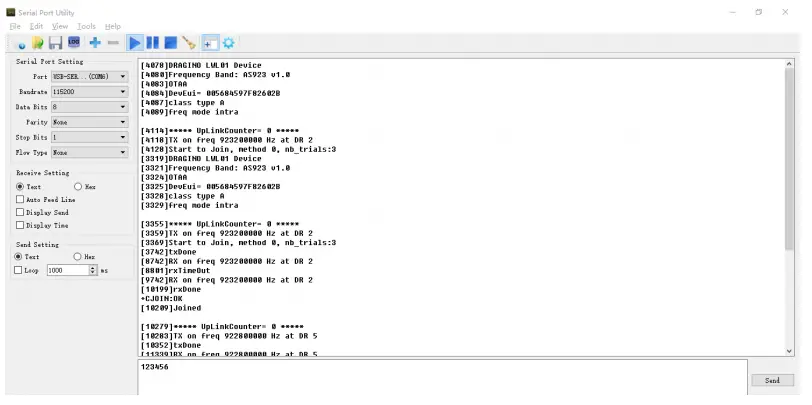
Task: Expand the Data Bits dropdown
Action: [89, 107]
